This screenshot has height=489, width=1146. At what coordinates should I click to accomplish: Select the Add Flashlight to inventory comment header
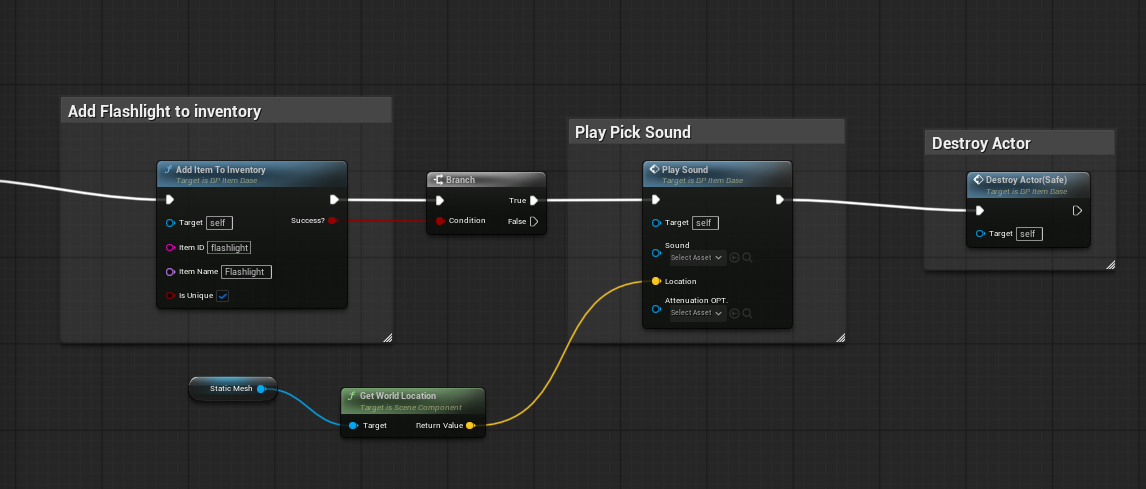click(226, 111)
